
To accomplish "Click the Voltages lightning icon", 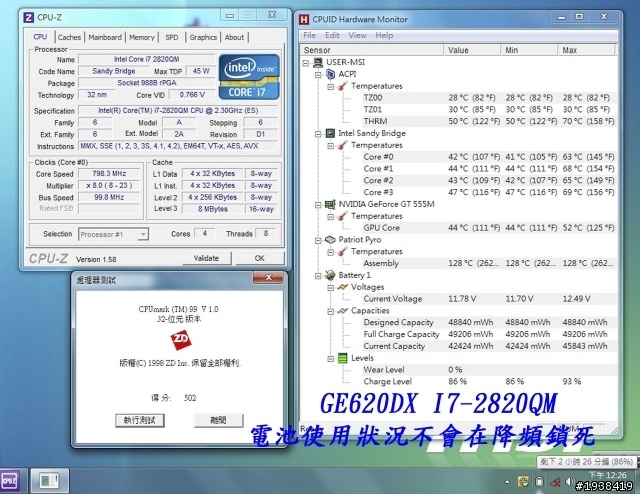I will pos(343,287).
